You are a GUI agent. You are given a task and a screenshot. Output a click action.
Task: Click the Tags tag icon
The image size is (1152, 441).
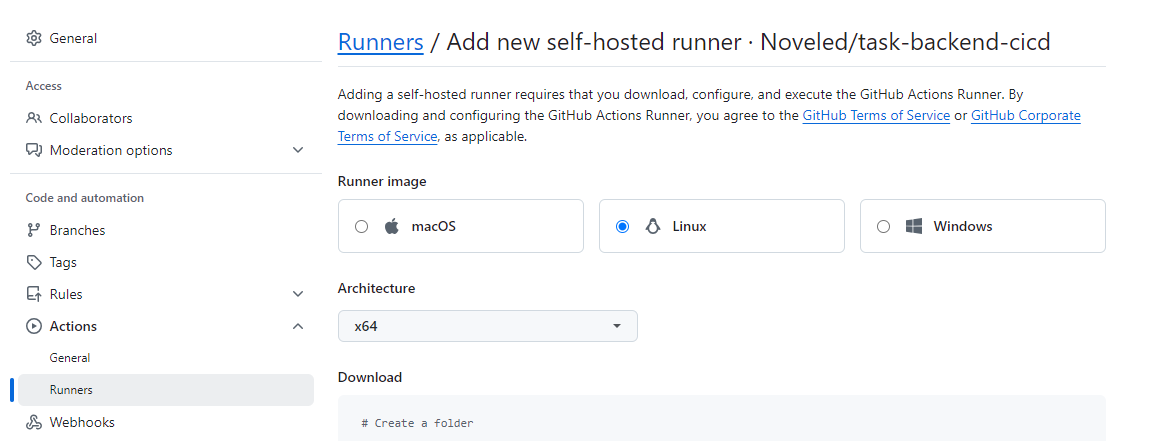(33, 262)
